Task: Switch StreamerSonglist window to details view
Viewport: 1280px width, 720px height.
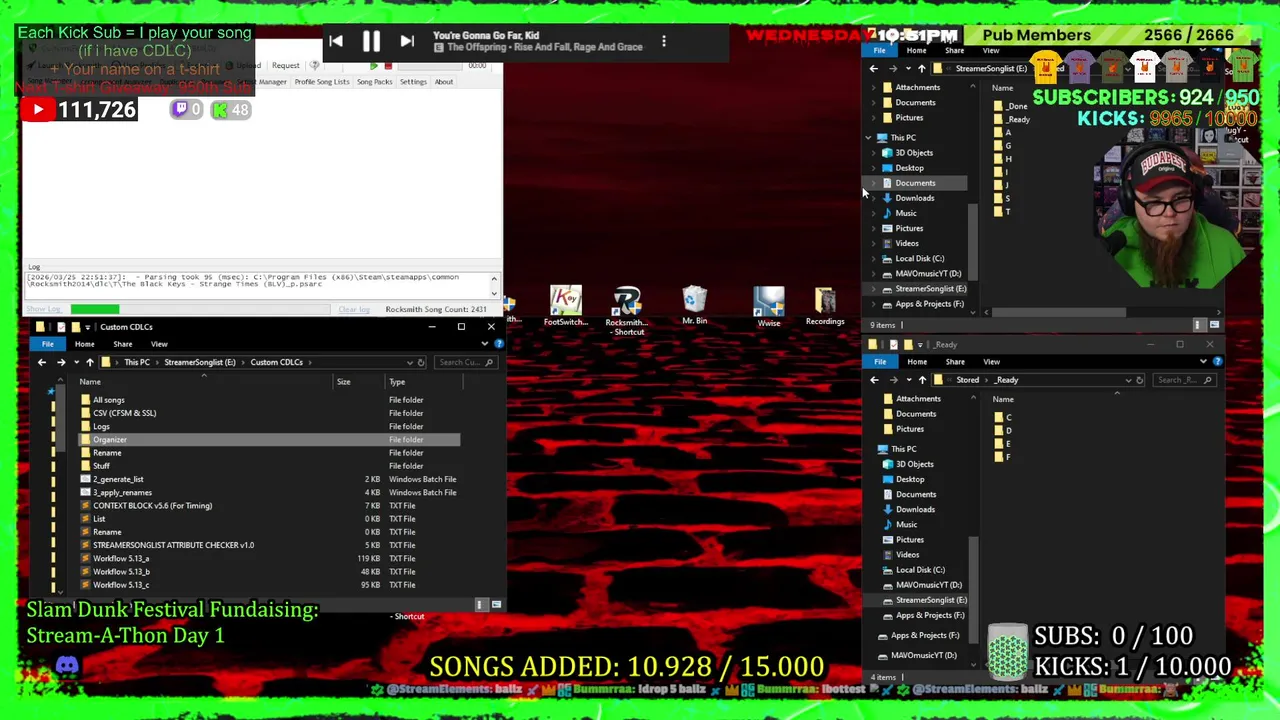Action: tap(1198, 325)
